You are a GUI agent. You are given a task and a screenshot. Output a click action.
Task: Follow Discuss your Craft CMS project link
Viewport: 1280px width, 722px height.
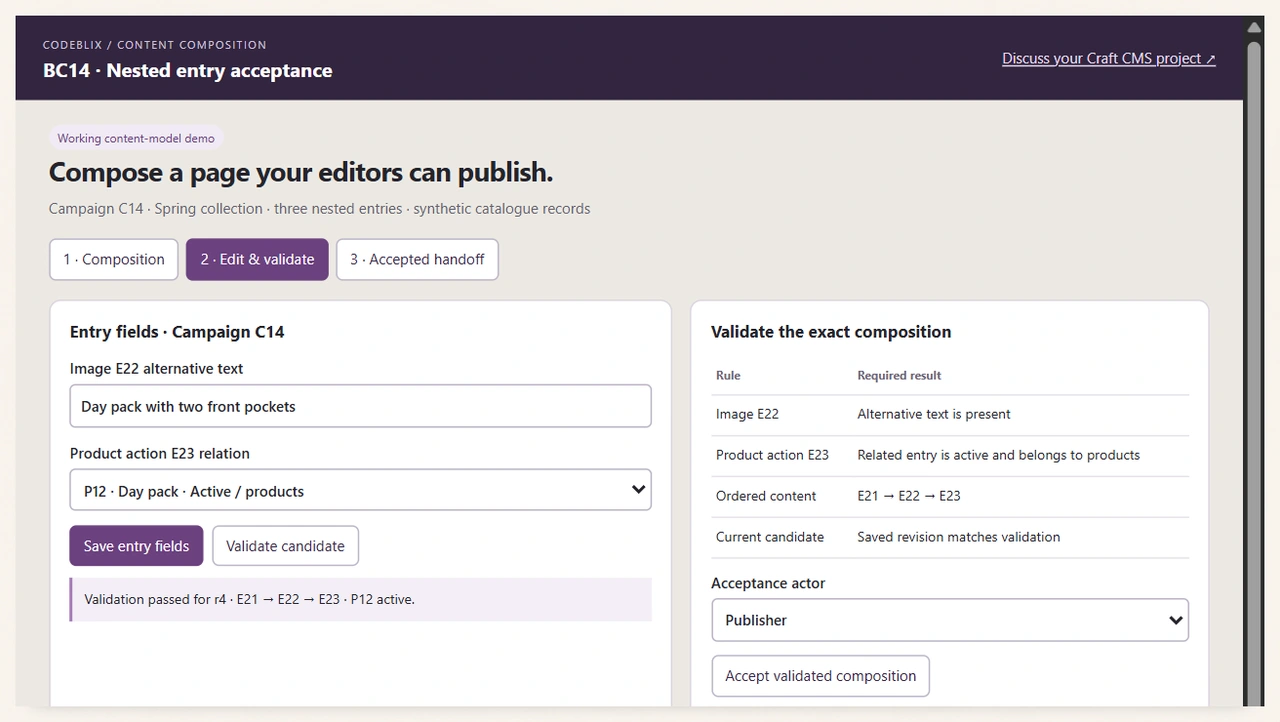tap(1109, 58)
